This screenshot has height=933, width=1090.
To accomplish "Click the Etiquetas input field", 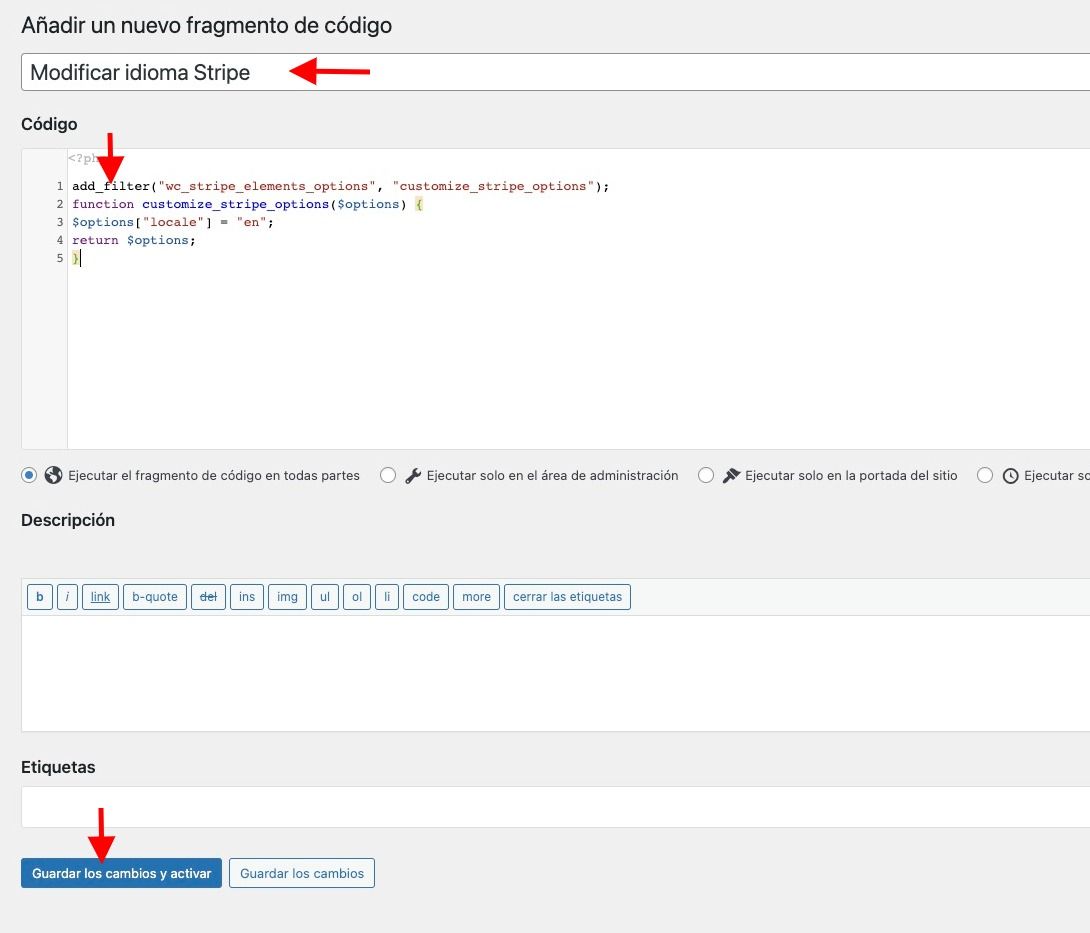I will (555, 806).
